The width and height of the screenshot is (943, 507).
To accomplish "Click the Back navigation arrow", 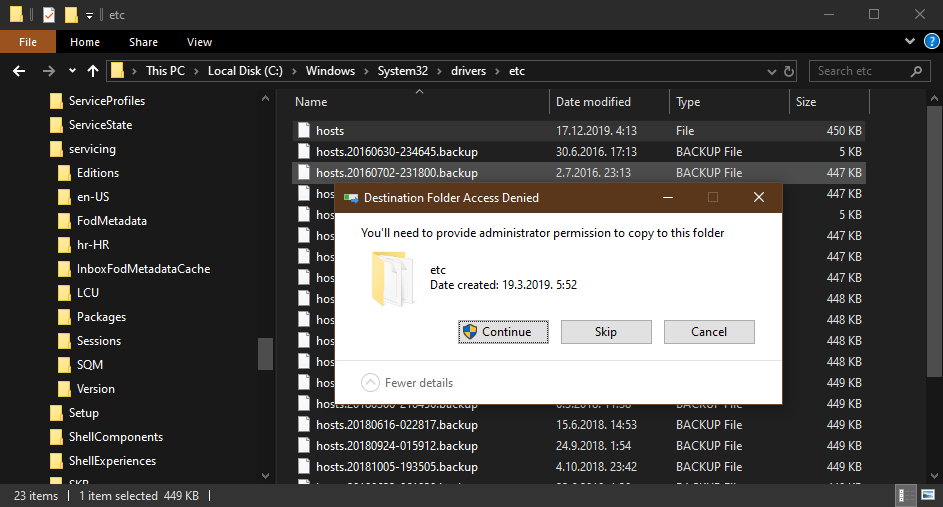I will [x=18, y=71].
